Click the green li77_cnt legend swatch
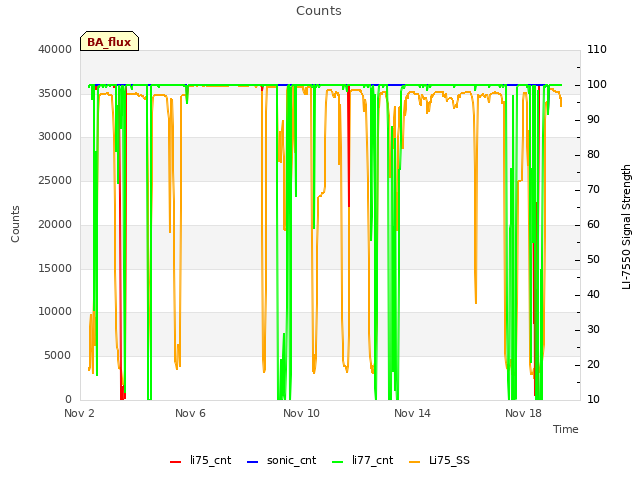The height and width of the screenshot is (480, 640). tap(338, 462)
